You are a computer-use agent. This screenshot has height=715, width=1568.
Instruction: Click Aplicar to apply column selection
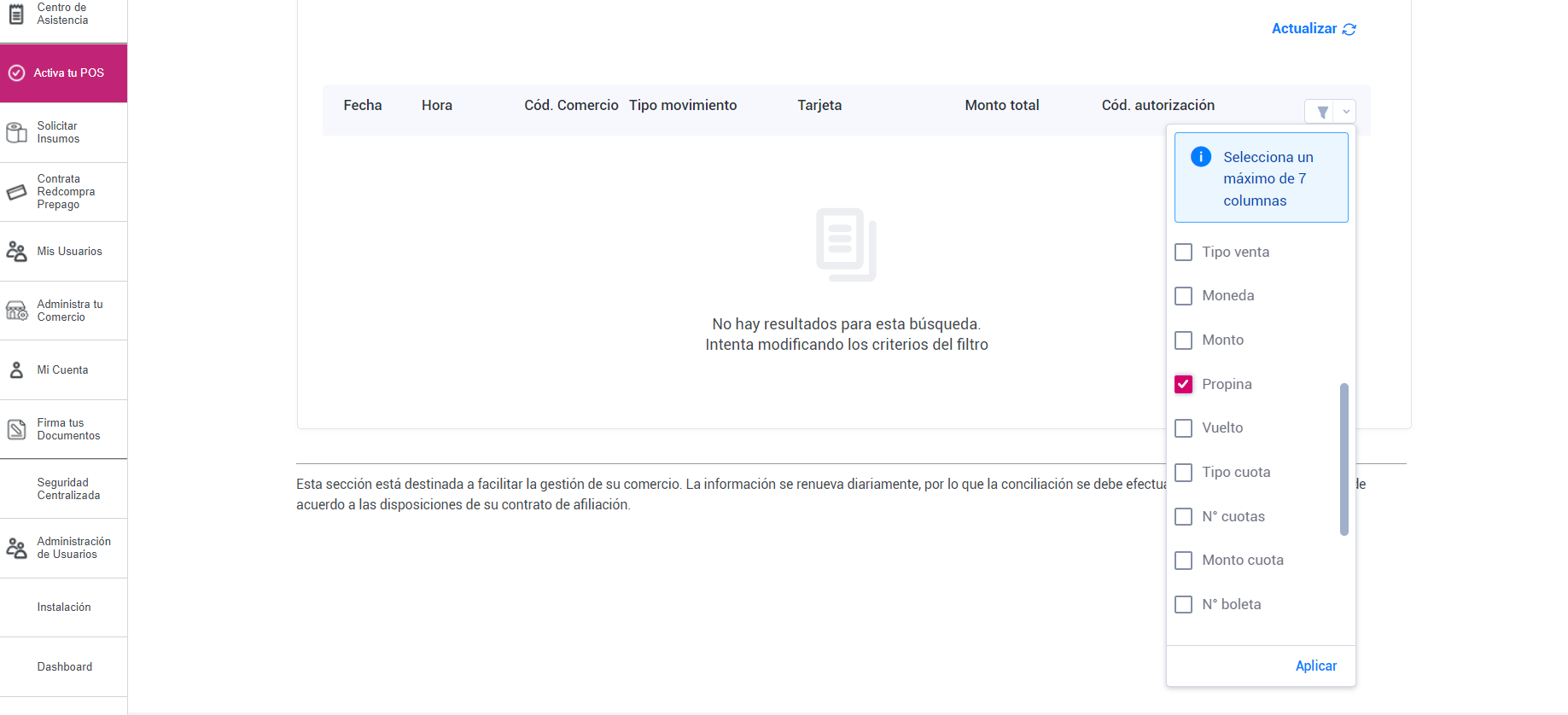point(1316,666)
